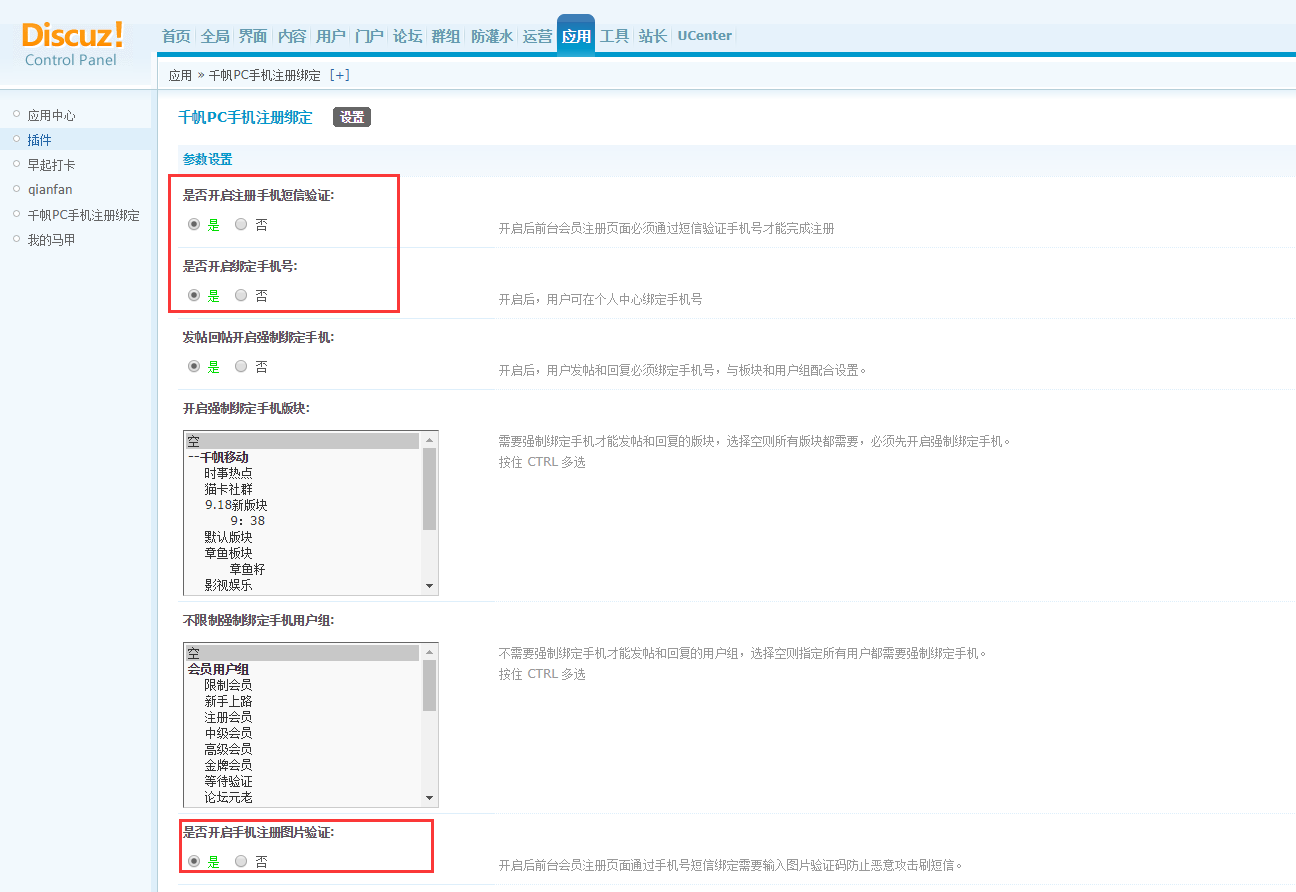This screenshot has width=1296, height=892.
Task: Click forum list scrollbar up arrow
Action: point(429,440)
